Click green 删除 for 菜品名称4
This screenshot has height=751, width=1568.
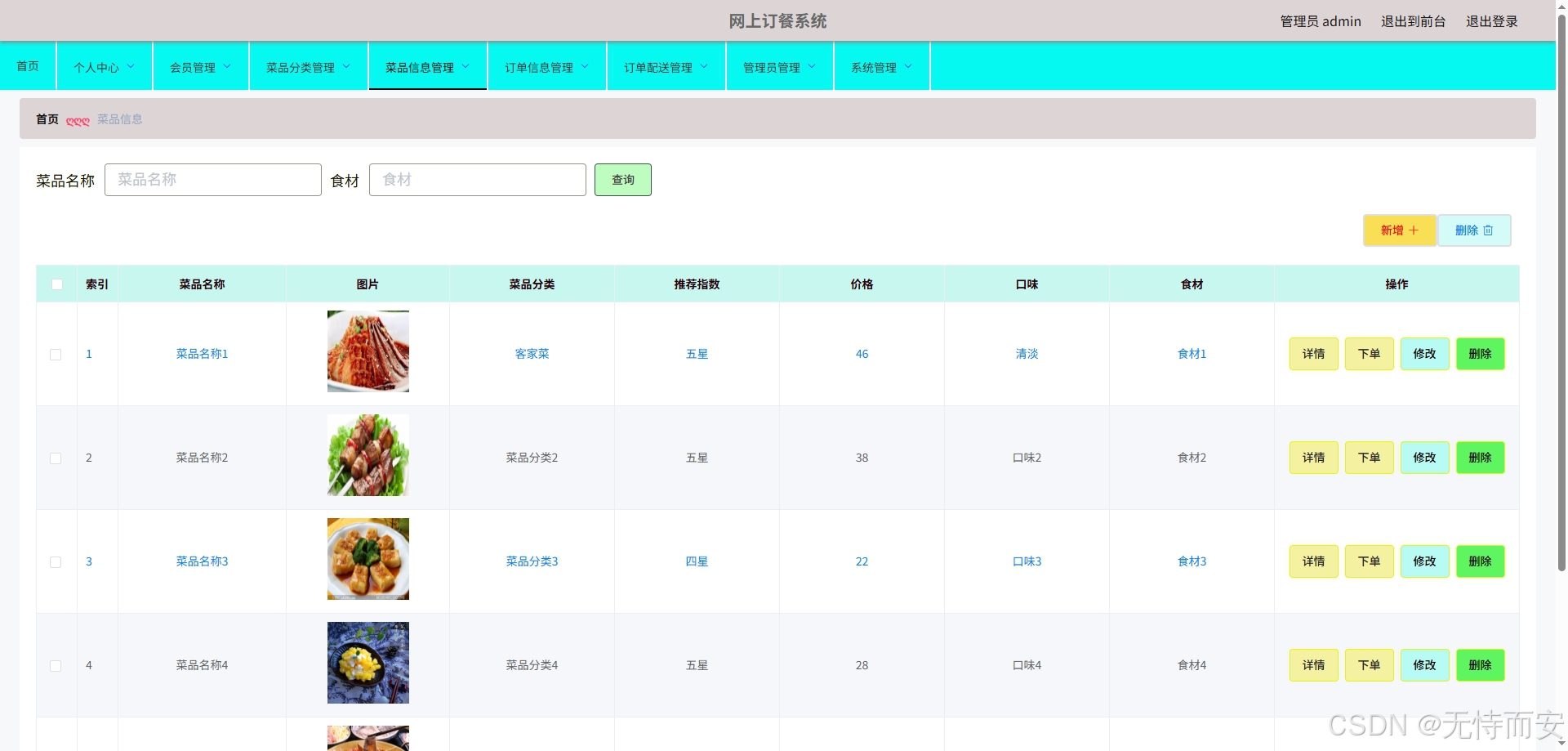1481,665
